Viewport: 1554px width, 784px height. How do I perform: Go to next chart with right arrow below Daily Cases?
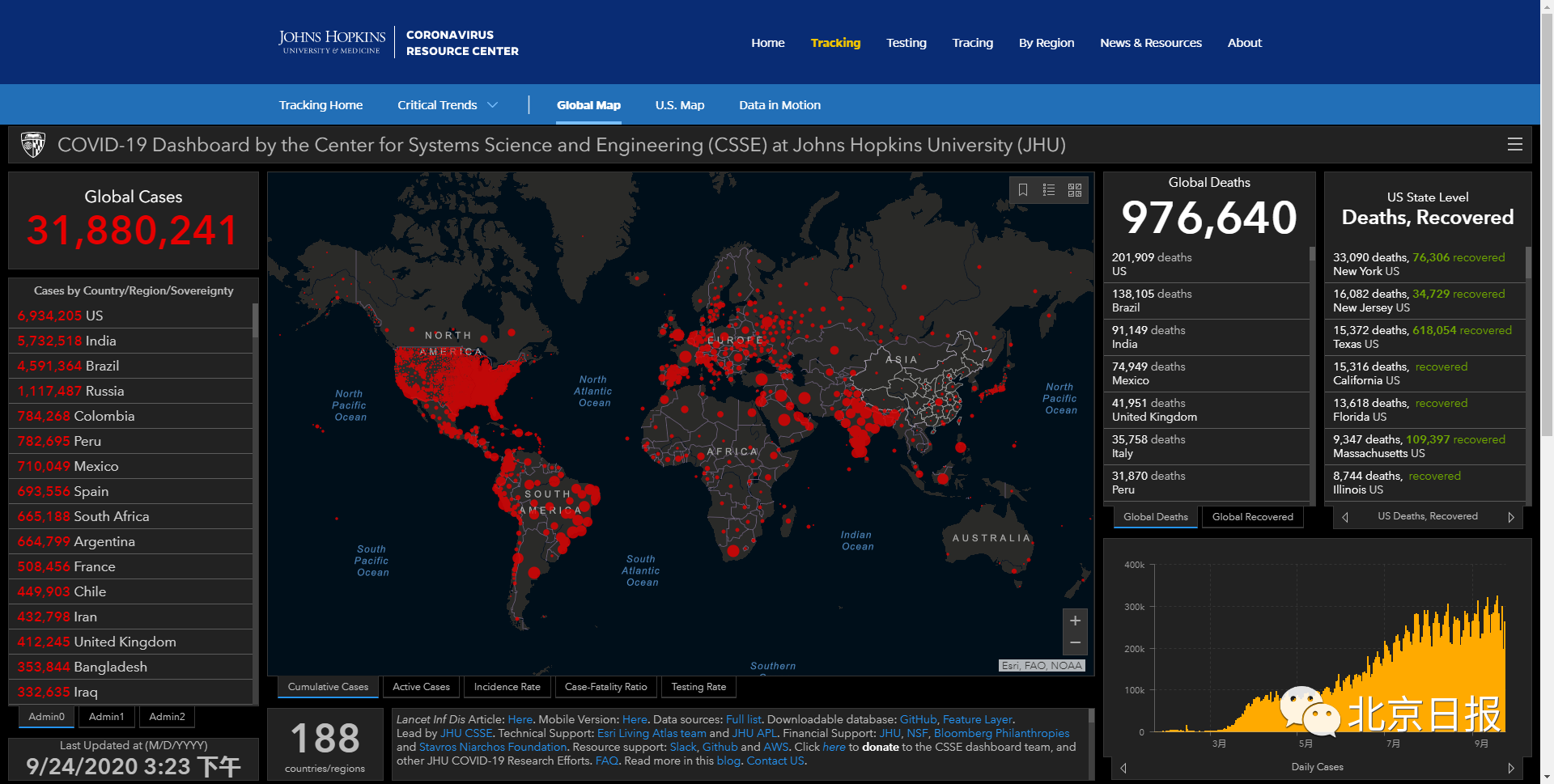[x=1510, y=767]
